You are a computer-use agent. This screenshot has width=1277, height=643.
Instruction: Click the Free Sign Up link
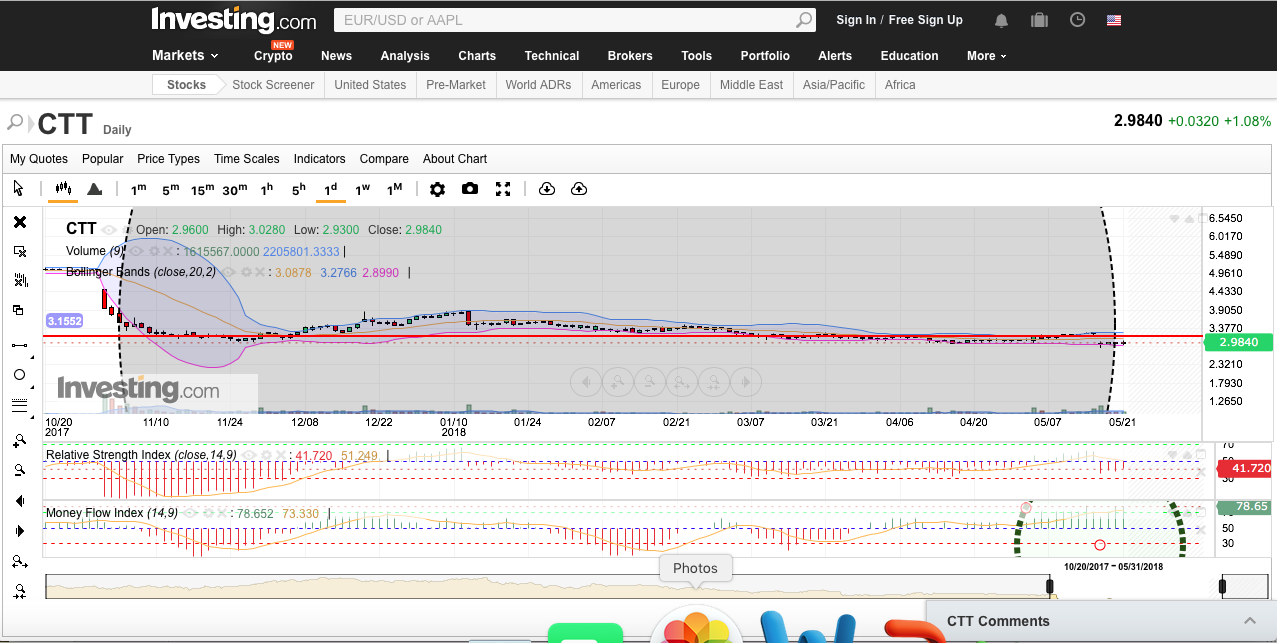pyautogui.click(x=925, y=20)
